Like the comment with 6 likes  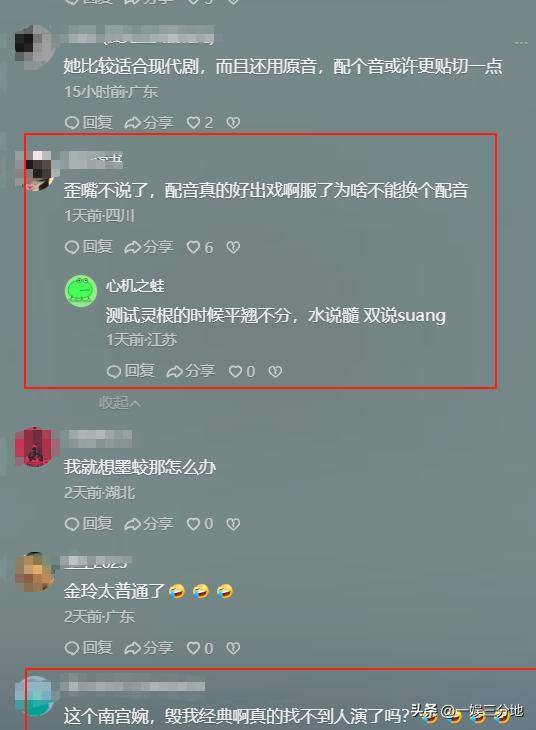tap(199, 247)
